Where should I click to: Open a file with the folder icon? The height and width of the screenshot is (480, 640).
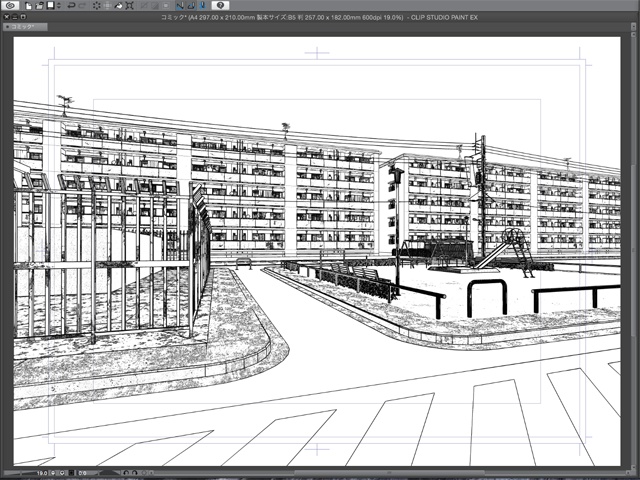coord(39,6)
